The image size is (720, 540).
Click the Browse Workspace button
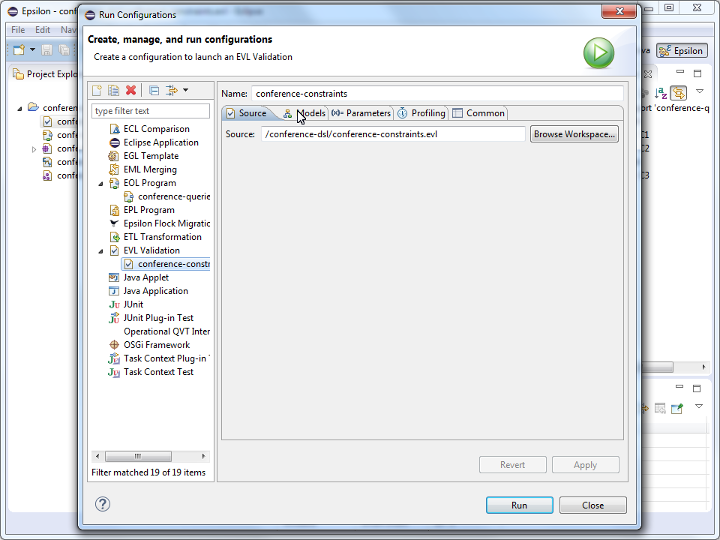point(574,134)
